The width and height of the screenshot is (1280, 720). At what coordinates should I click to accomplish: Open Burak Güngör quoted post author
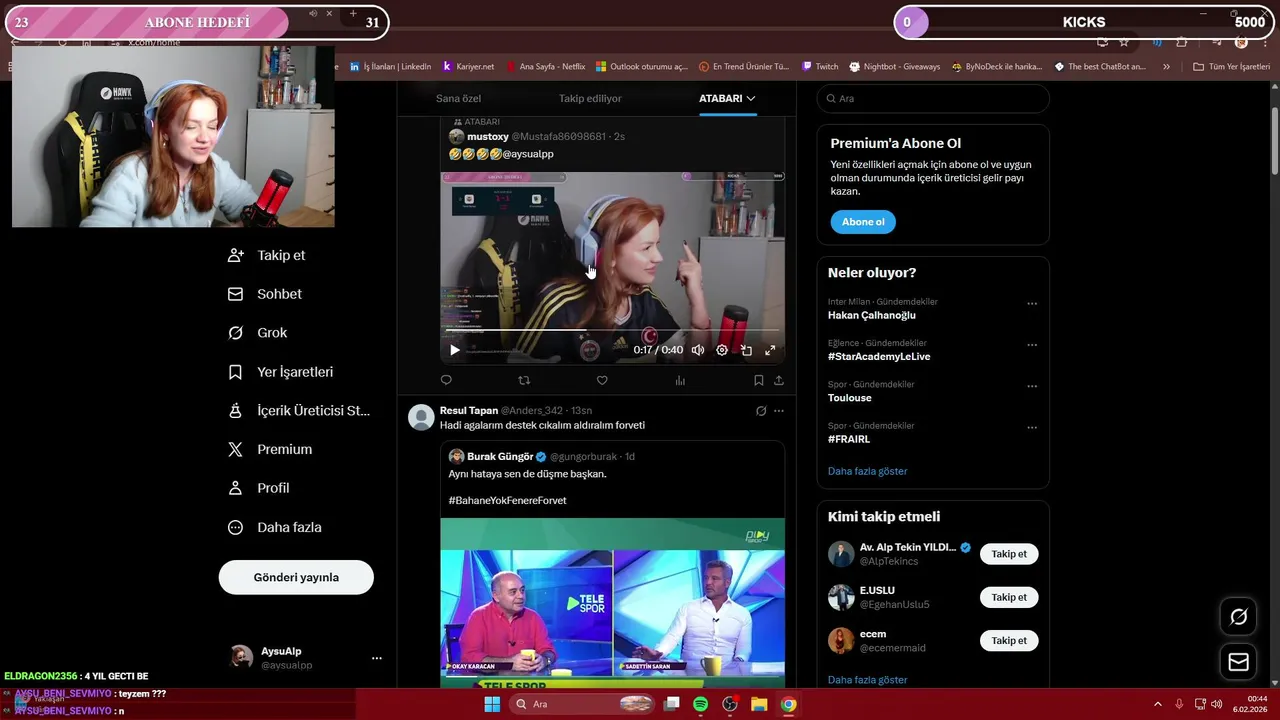[500, 456]
